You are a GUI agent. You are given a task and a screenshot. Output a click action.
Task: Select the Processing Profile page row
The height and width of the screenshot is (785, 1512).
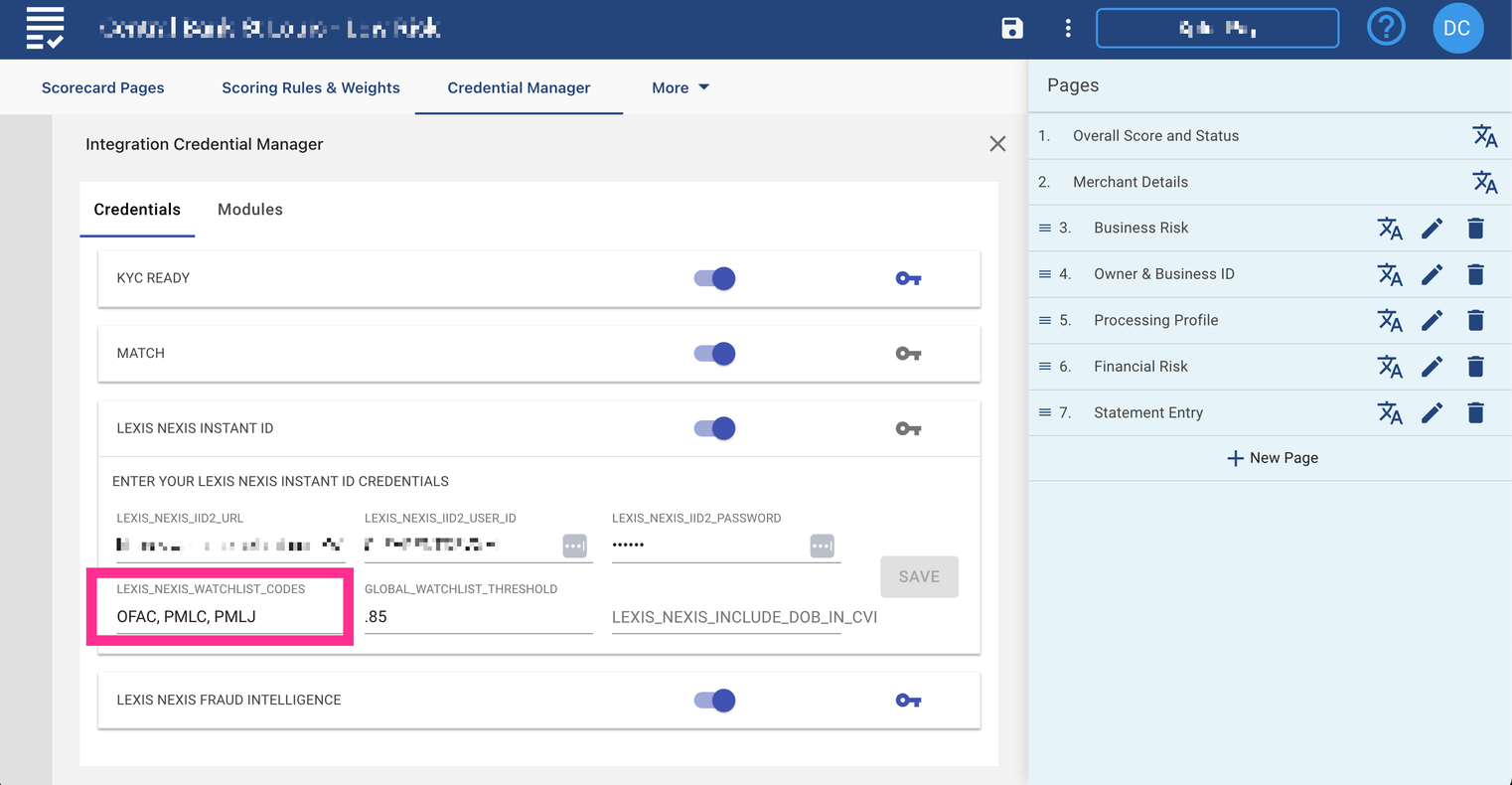(1270, 320)
